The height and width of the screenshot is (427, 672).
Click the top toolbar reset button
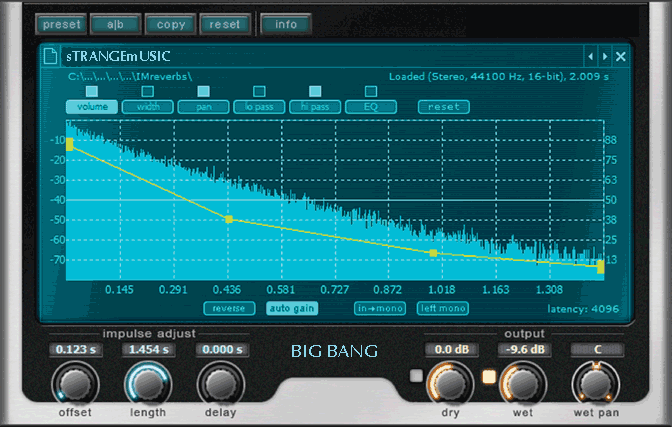pyautogui.click(x=225, y=24)
